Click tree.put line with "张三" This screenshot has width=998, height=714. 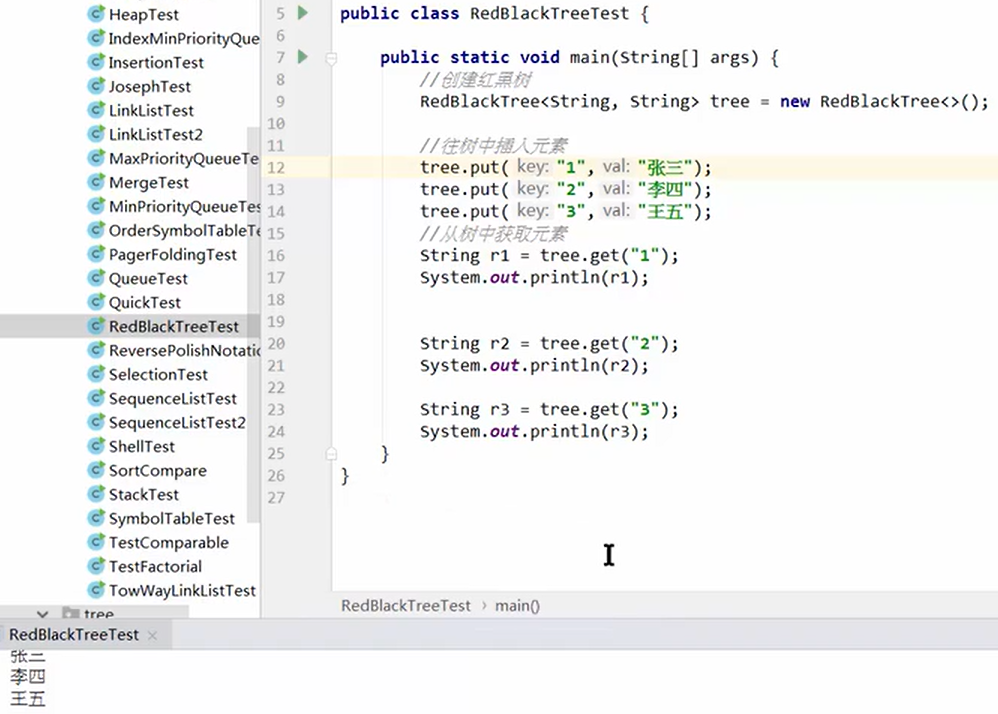click(x=565, y=167)
